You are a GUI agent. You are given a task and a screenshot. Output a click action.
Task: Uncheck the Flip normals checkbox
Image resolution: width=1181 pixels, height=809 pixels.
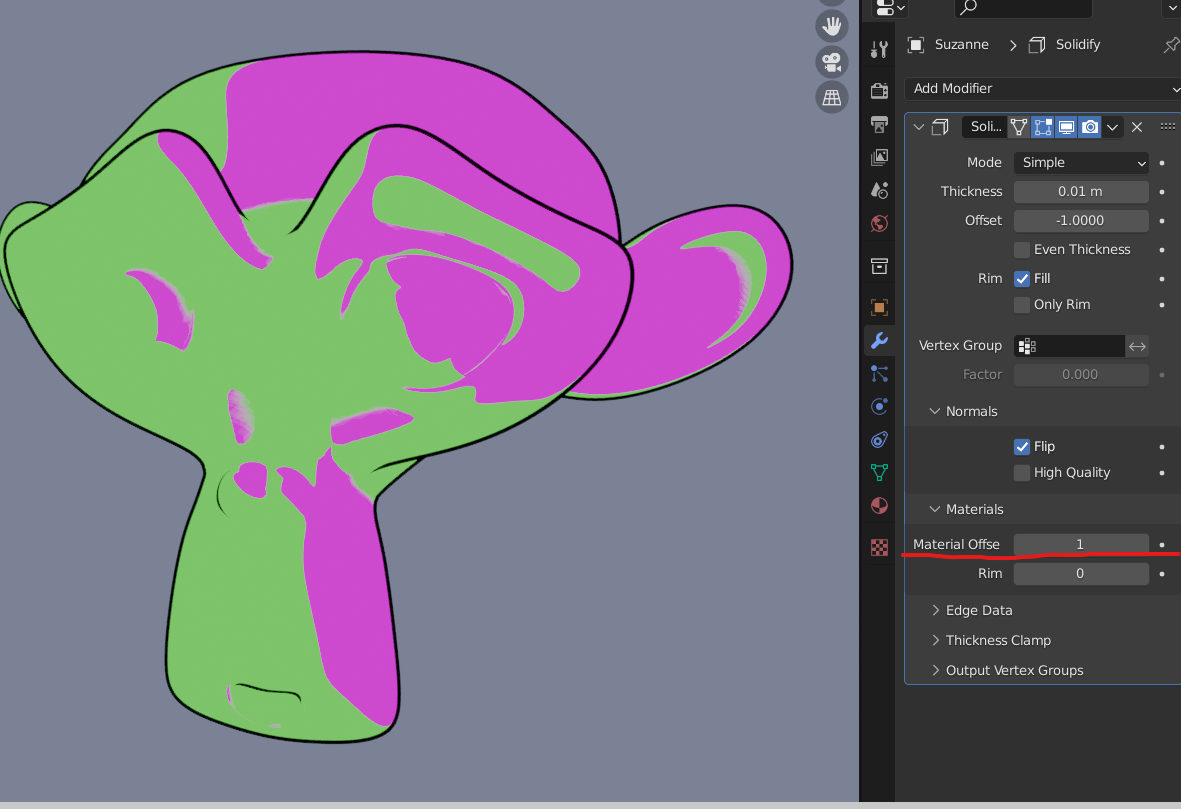pos(1022,447)
